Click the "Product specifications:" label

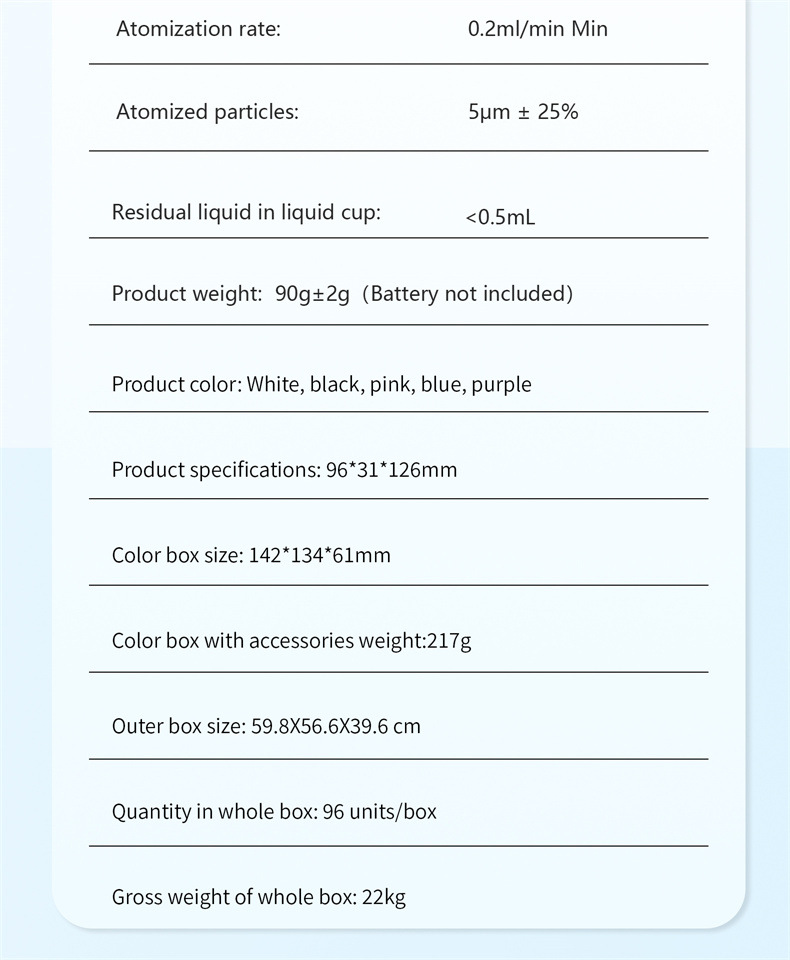(215, 470)
